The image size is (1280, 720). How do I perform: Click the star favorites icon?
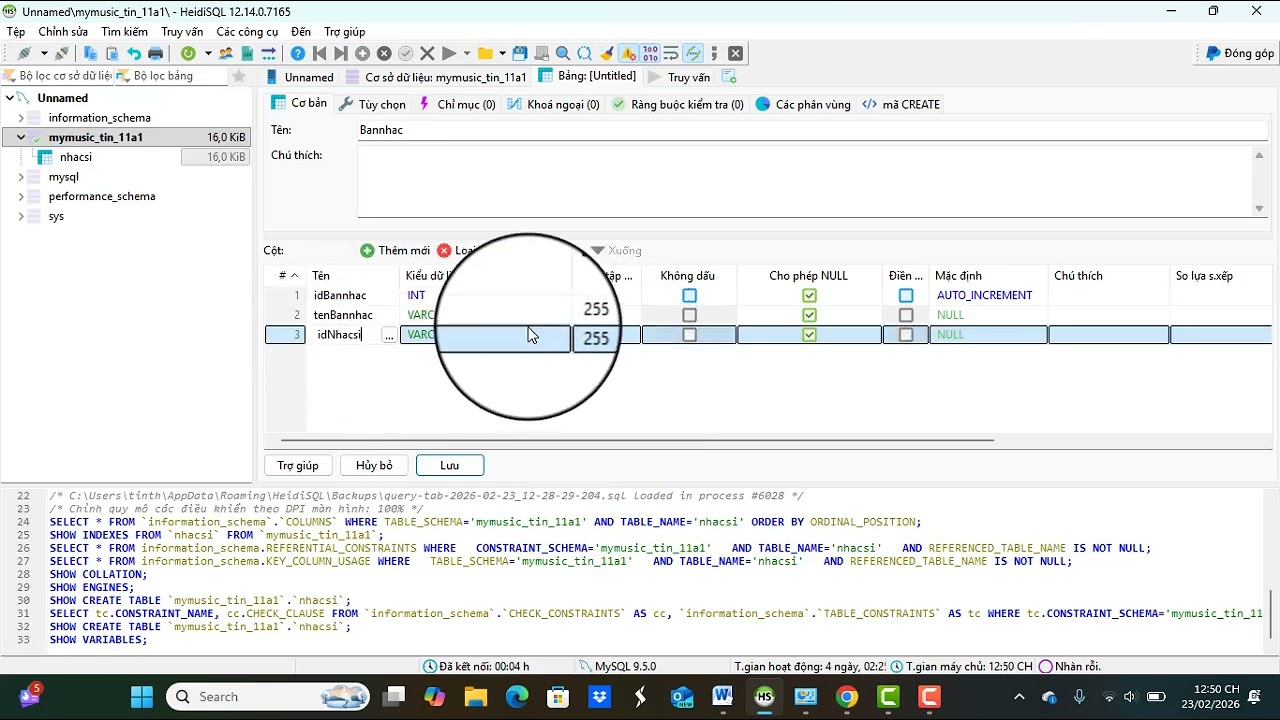238,76
